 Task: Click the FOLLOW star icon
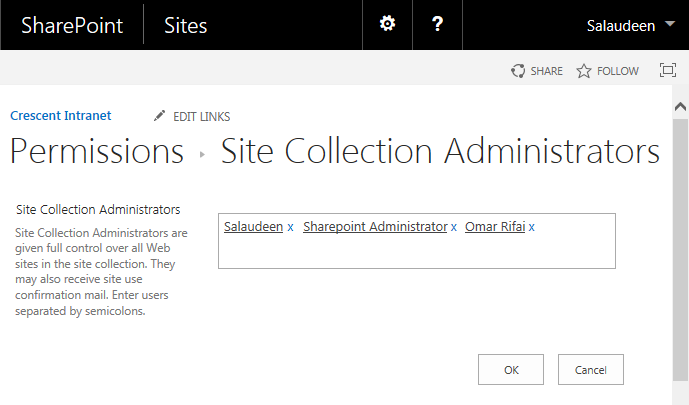click(584, 71)
